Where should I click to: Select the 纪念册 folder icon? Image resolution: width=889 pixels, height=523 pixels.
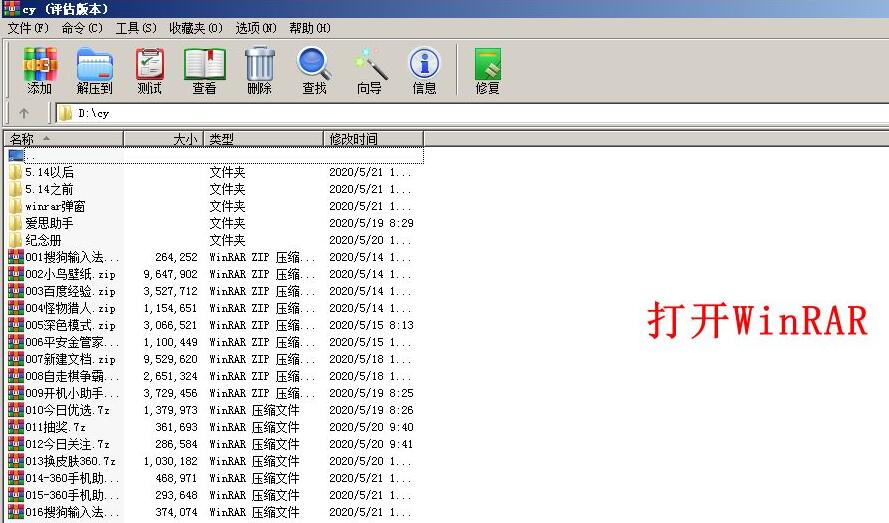click(16, 240)
